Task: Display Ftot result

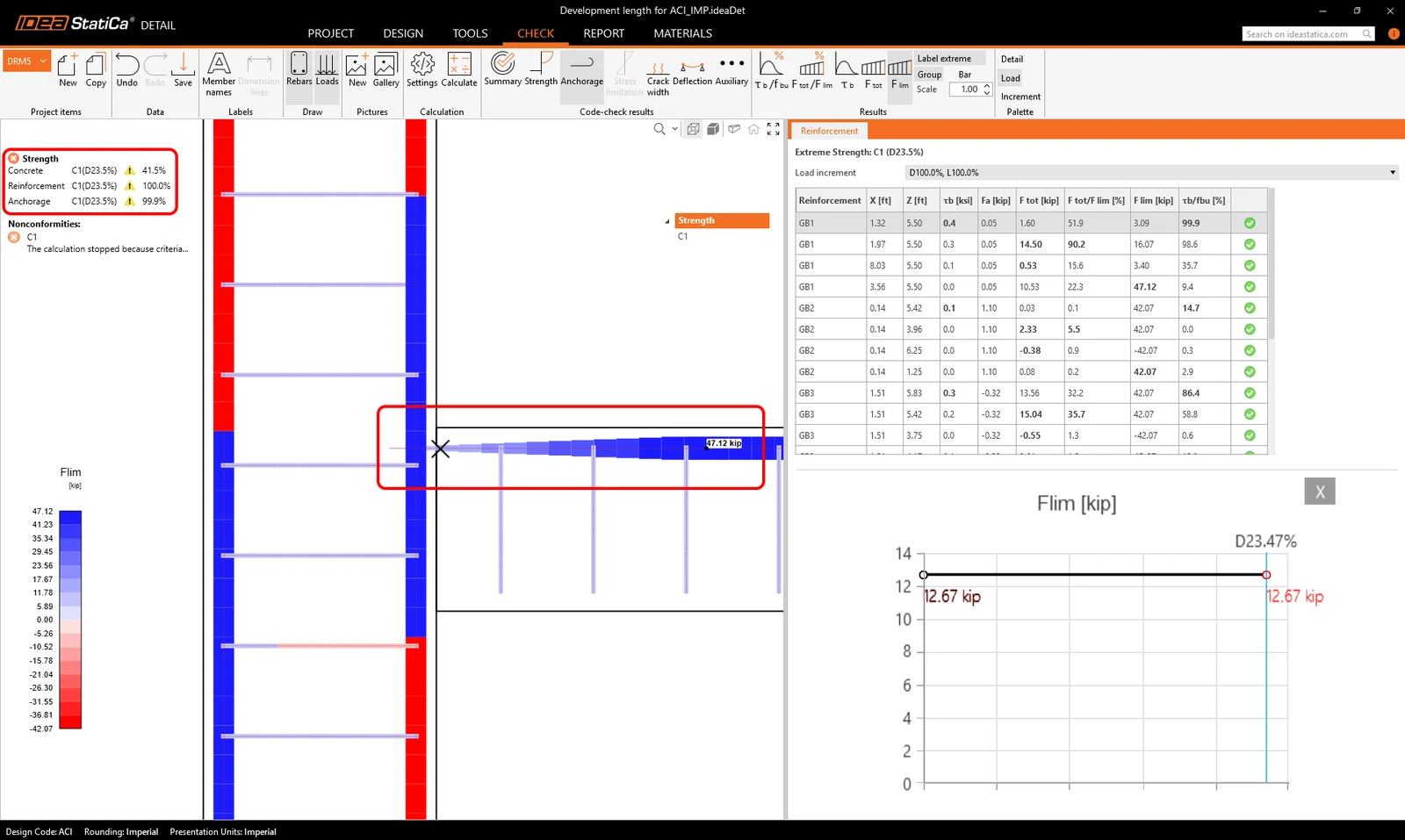Action: pos(874,71)
